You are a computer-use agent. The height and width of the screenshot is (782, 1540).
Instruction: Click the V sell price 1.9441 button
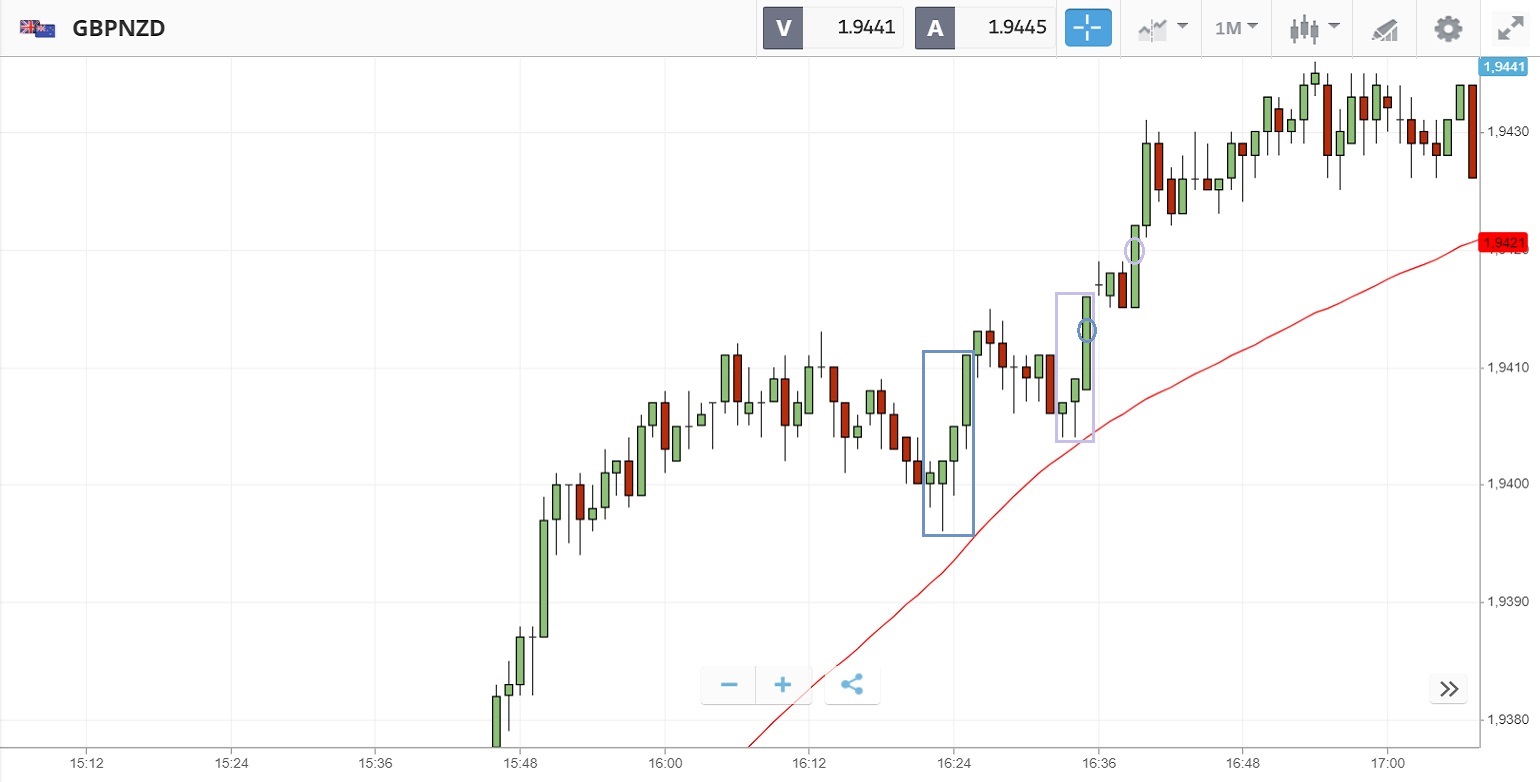(x=833, y=28)
